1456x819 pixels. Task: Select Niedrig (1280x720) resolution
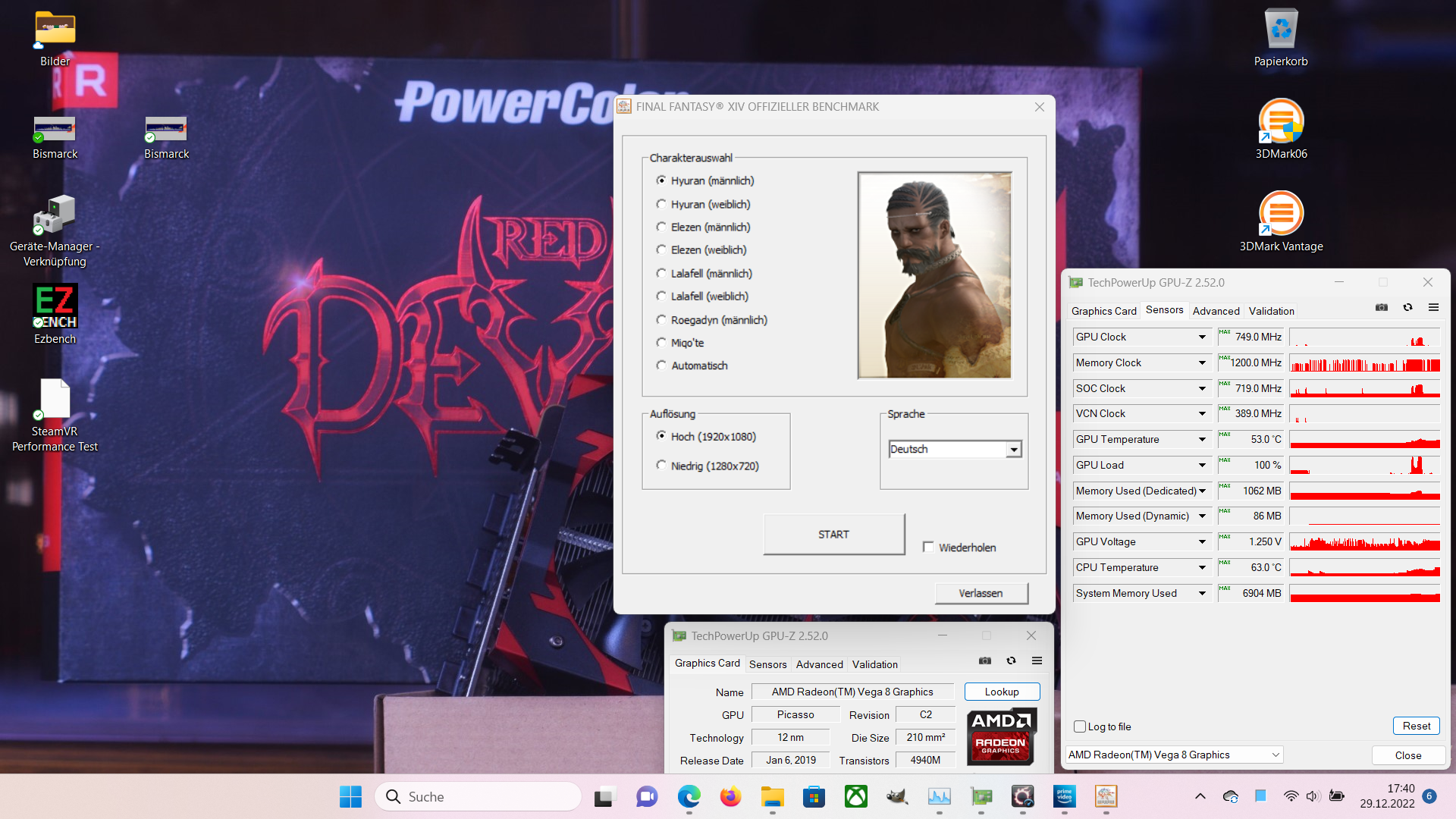[661, 466]
